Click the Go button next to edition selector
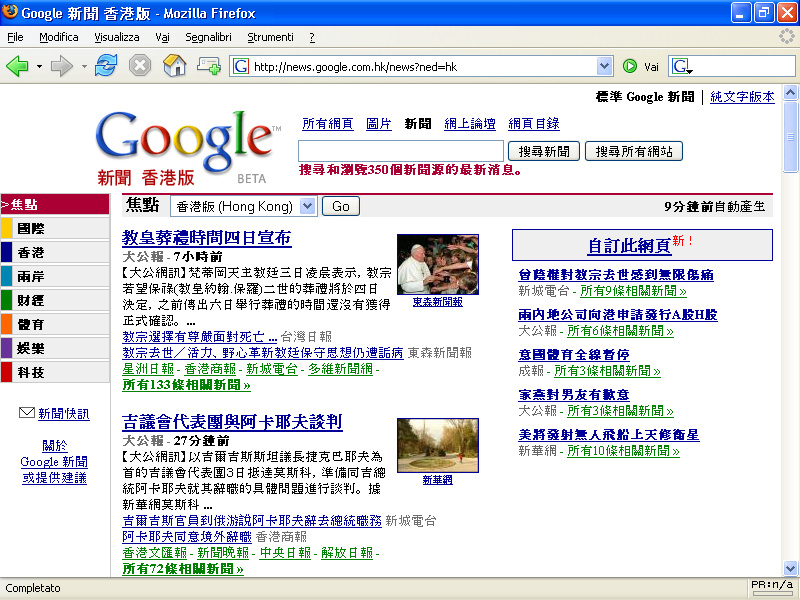Image resolution: width=800 pixels, height=600 pixels. [x=341, y=206]
